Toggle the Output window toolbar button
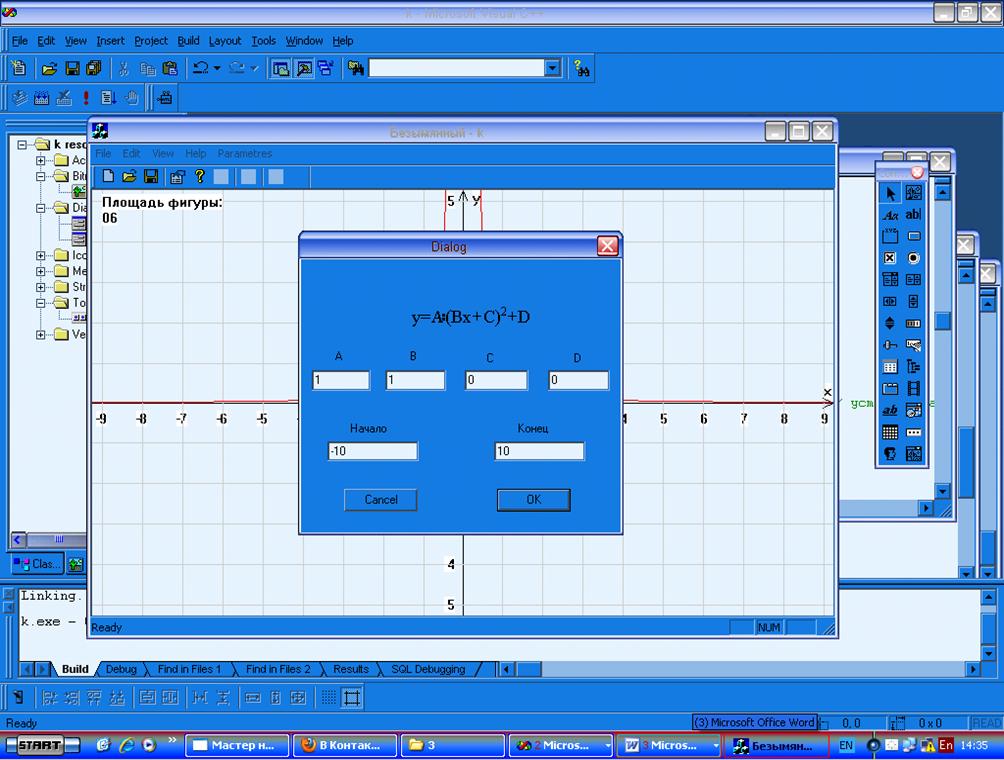The height and width of the screenshot is (760, 1004). (x=303, y=68)
